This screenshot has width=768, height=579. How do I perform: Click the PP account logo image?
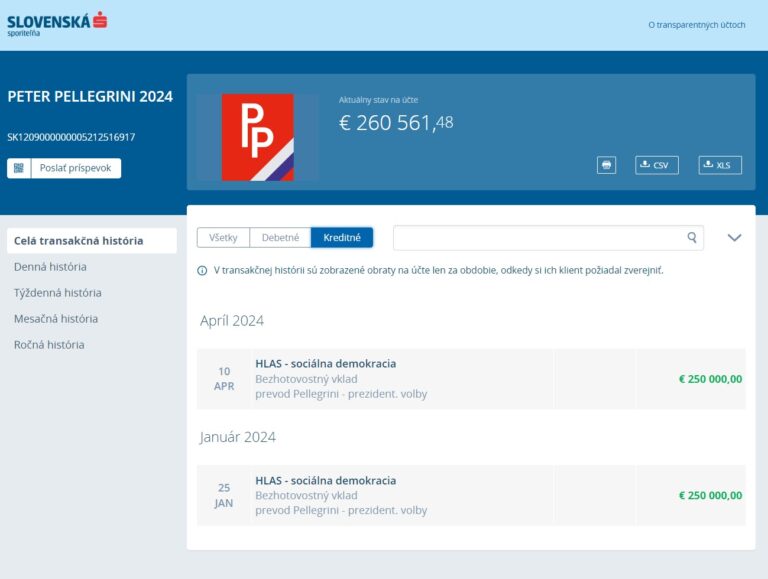click(257, 137)
